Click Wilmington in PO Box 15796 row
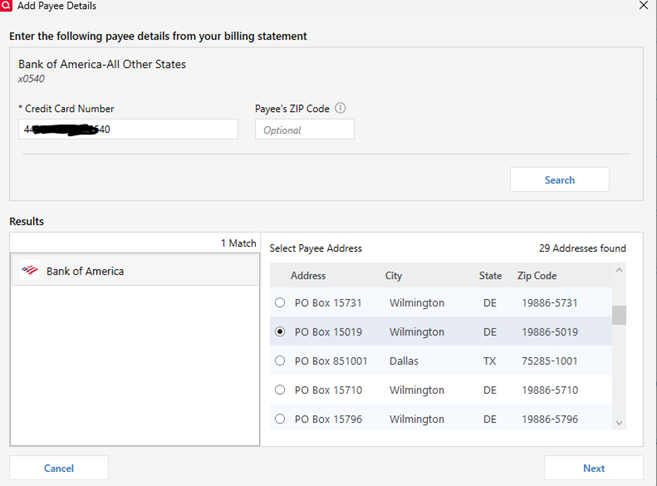 click(x=416, y=419)
